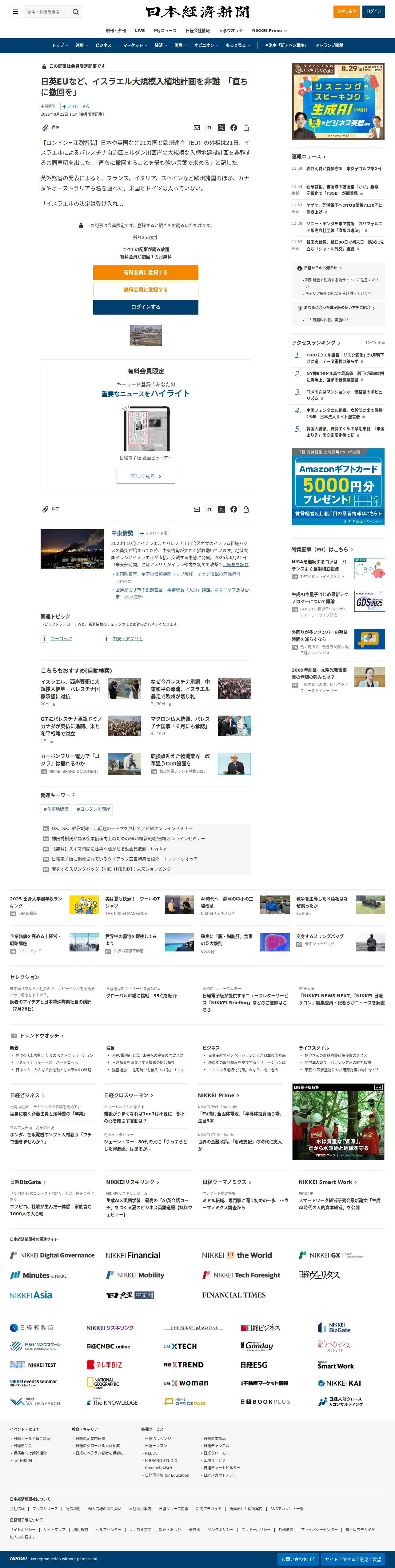Open the National Geographic logo

[102, 1383]
